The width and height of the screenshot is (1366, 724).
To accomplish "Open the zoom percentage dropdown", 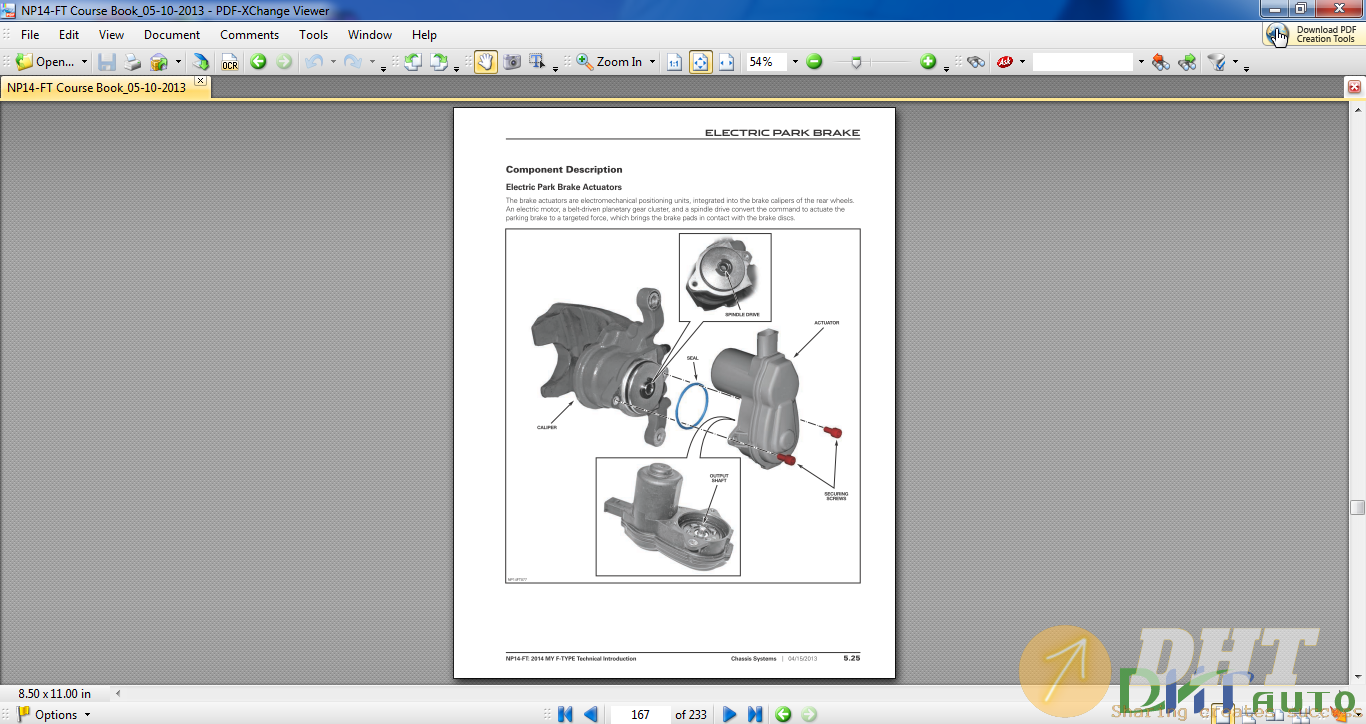I will (x=795, y=62).
